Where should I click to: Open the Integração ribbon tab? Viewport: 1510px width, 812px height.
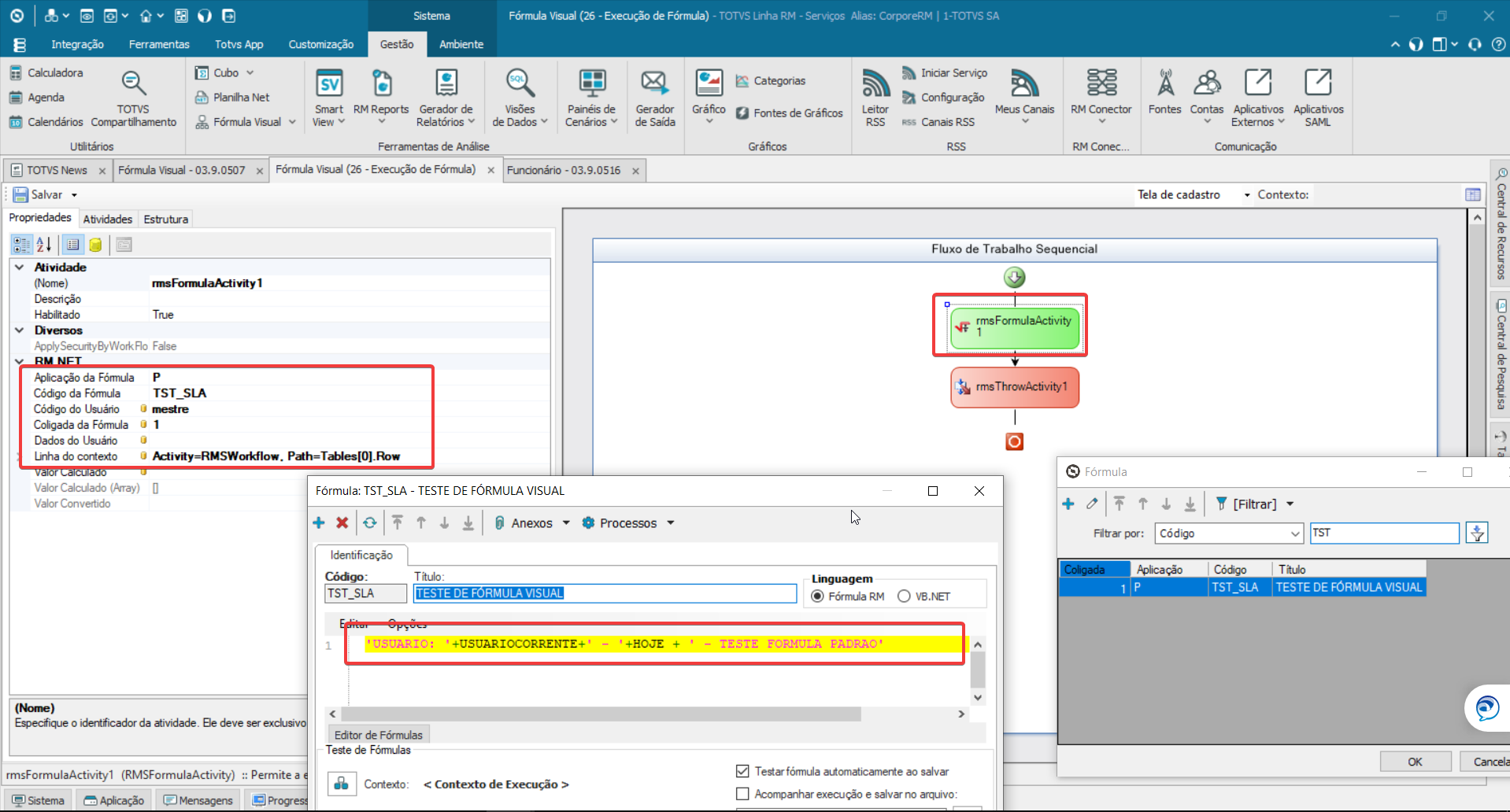pos(77,44)
